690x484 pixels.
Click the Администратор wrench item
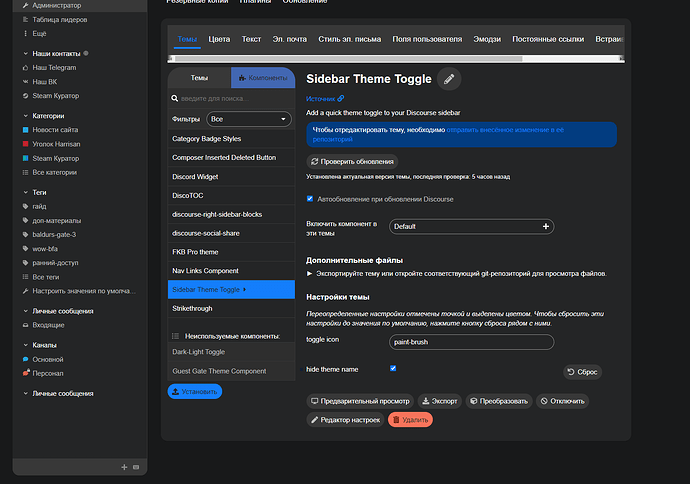[56, 5]
